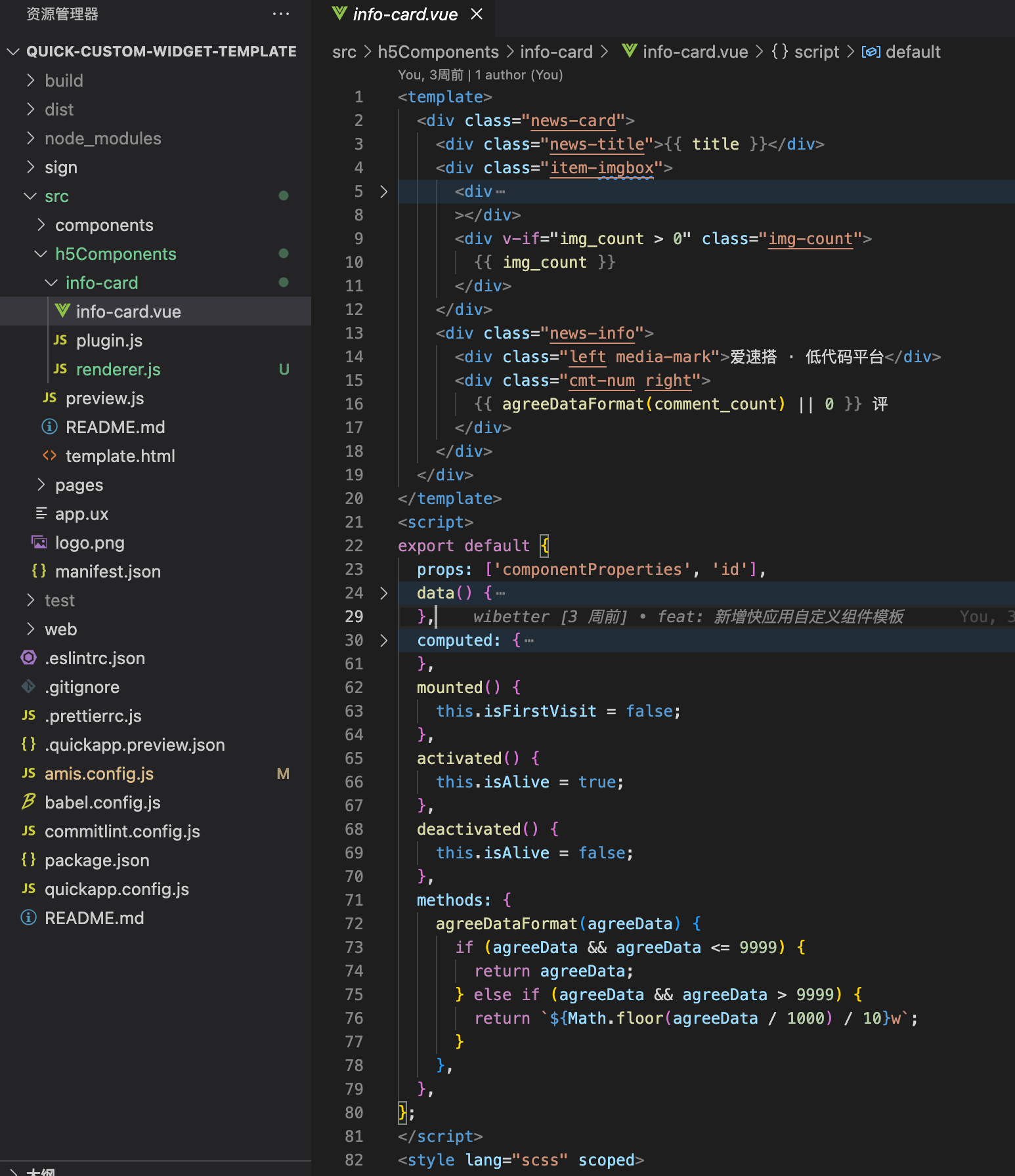Collapse the h5Components folder
The image size is (1015, 1176).
(41, 253)
